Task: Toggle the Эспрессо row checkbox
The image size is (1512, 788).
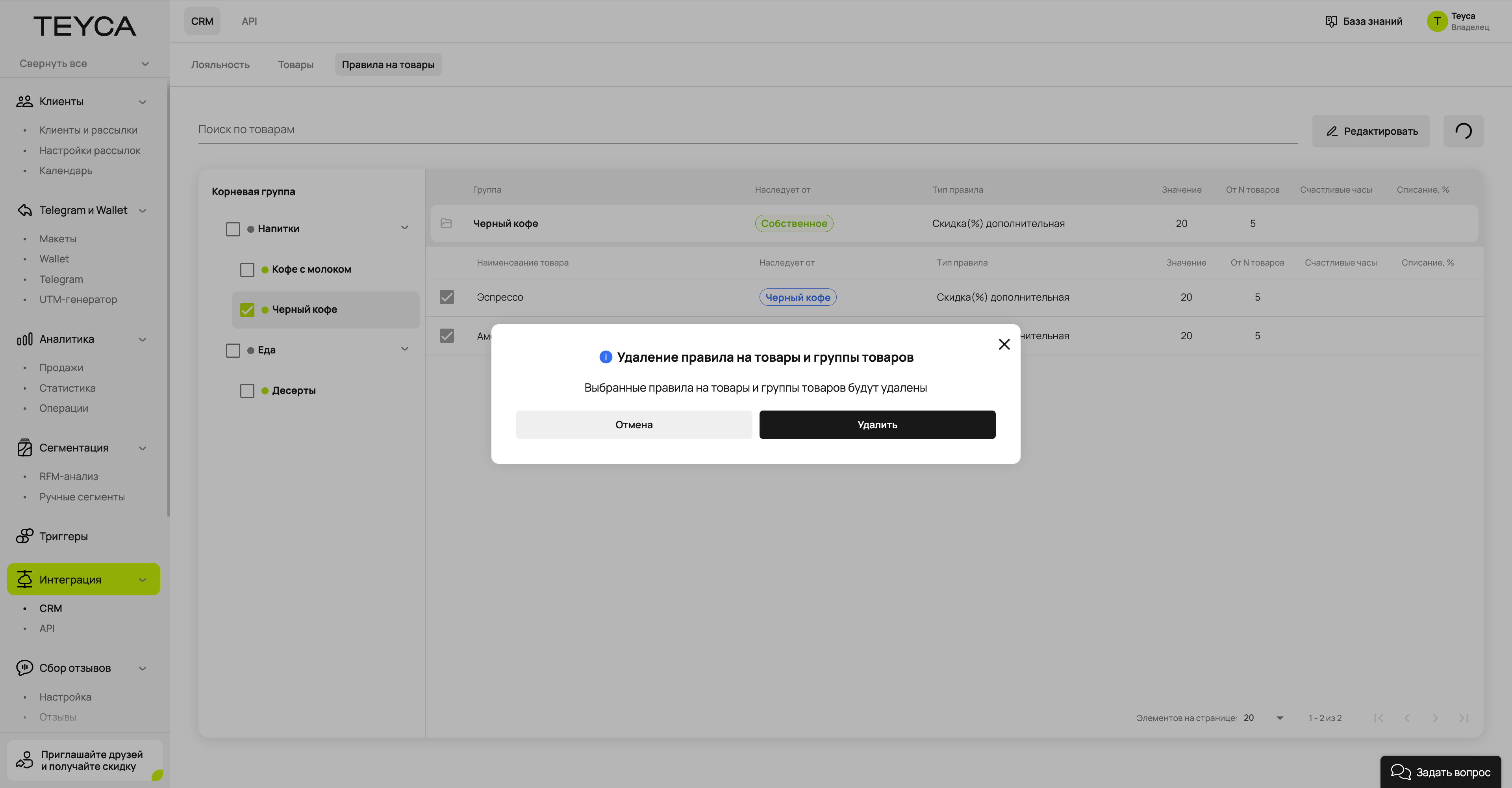Action: [x=447, y=297]
